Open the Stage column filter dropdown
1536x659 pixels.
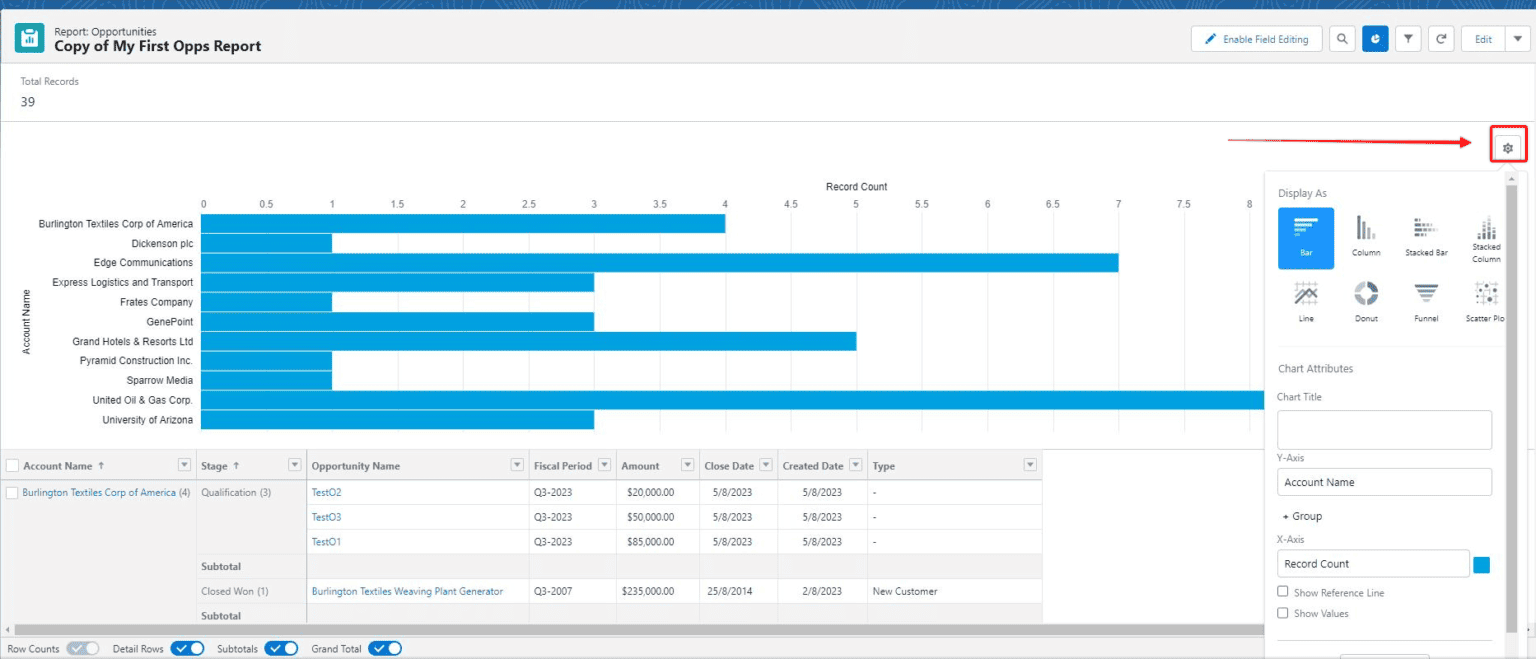[x=294, y=464]
